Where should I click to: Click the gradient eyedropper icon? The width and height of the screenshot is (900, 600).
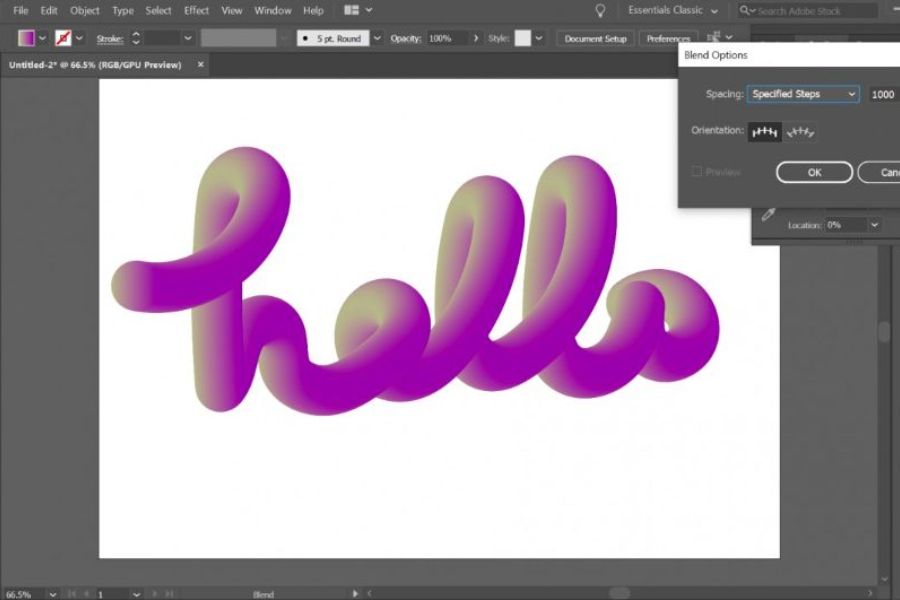[768, 214]
